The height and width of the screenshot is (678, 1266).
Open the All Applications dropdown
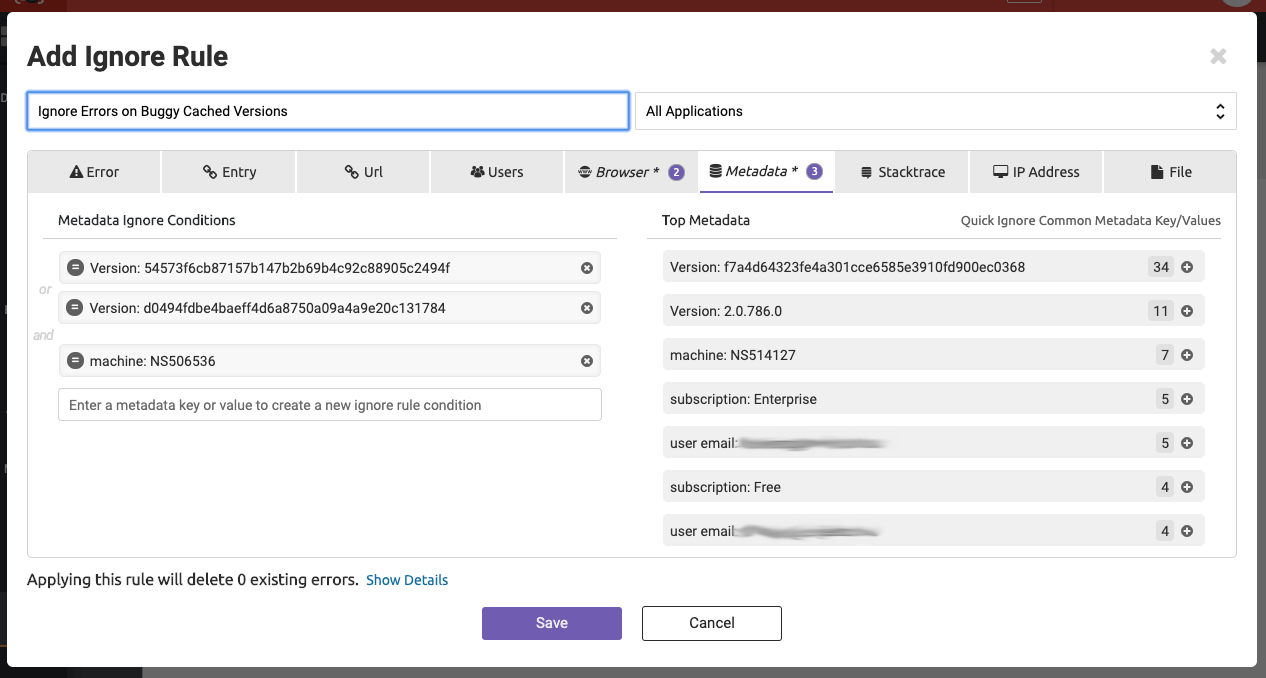[x=936, y=111]
